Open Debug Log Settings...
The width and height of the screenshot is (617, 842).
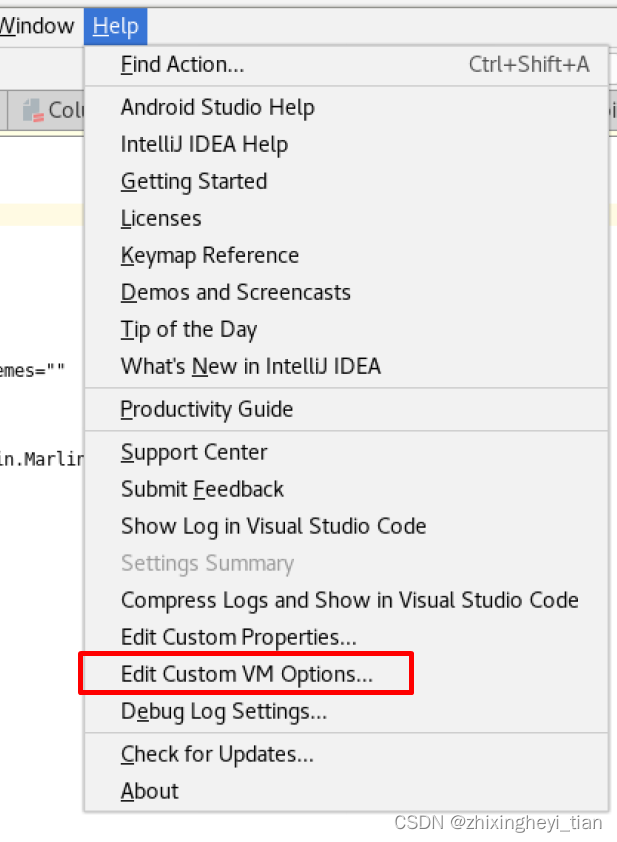[x=346, y=712]
